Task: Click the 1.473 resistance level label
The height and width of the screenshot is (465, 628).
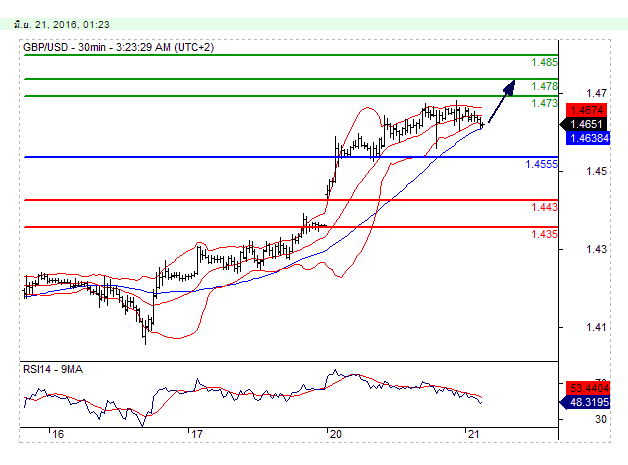Action: (544, 103)
